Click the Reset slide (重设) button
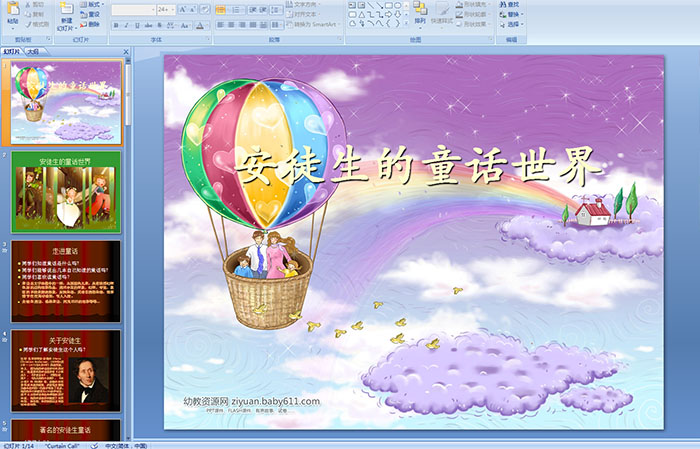Viewport: 700px width, 449px height. (90, 14)
